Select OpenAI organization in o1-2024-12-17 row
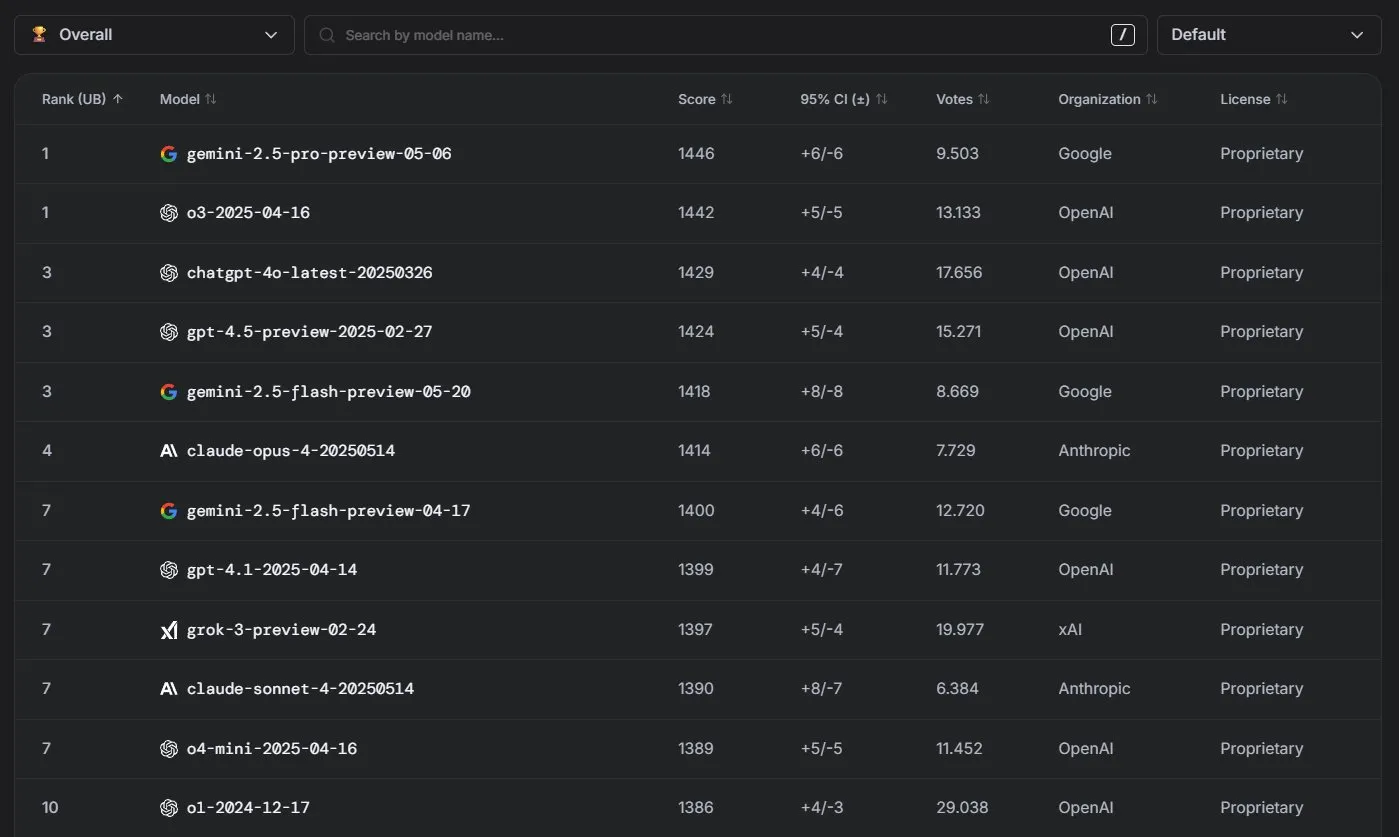Viewport: 1399px width, 837px height. point(1086,808)
